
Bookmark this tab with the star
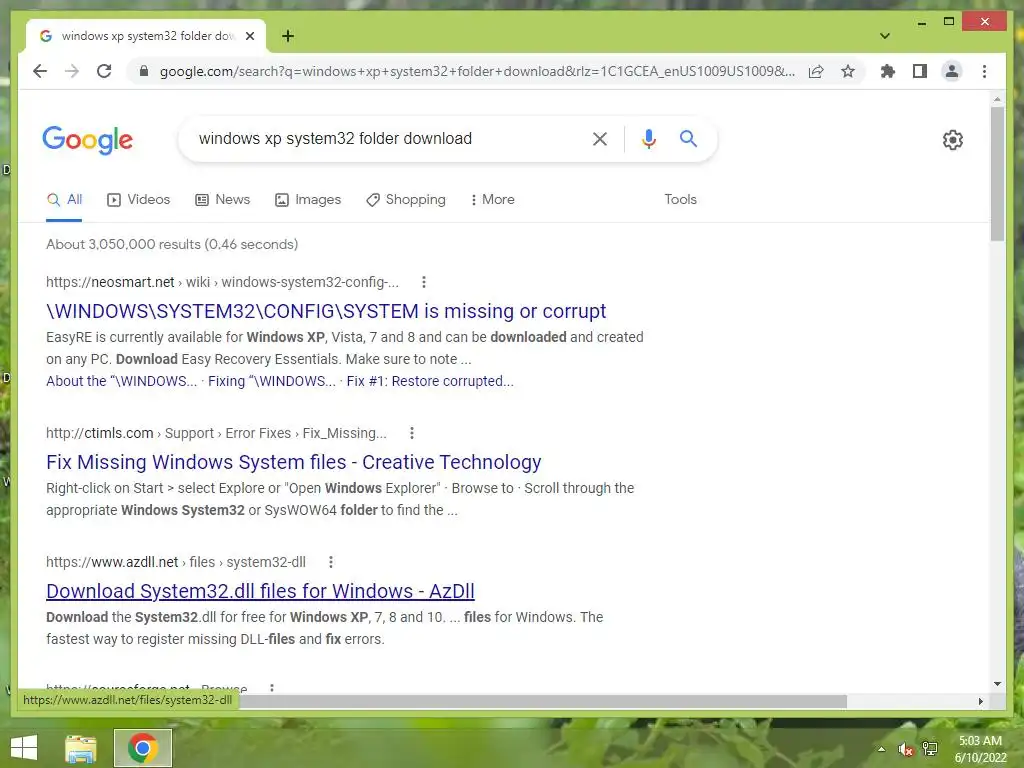(848, 71)
